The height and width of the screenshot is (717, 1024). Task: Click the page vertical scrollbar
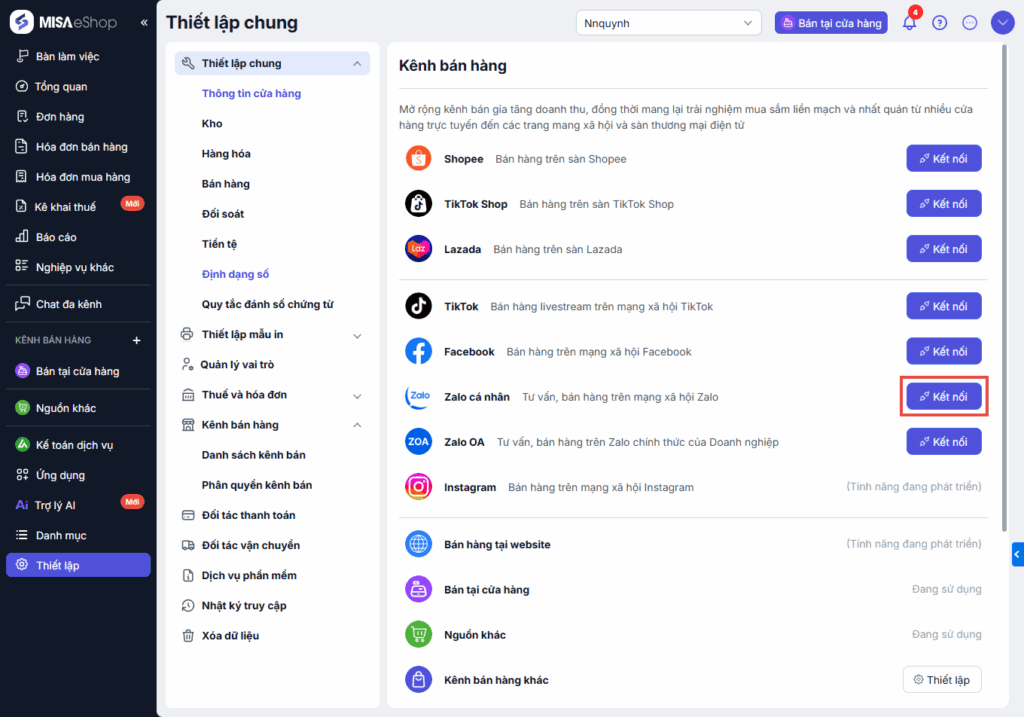click(1004, 287)
